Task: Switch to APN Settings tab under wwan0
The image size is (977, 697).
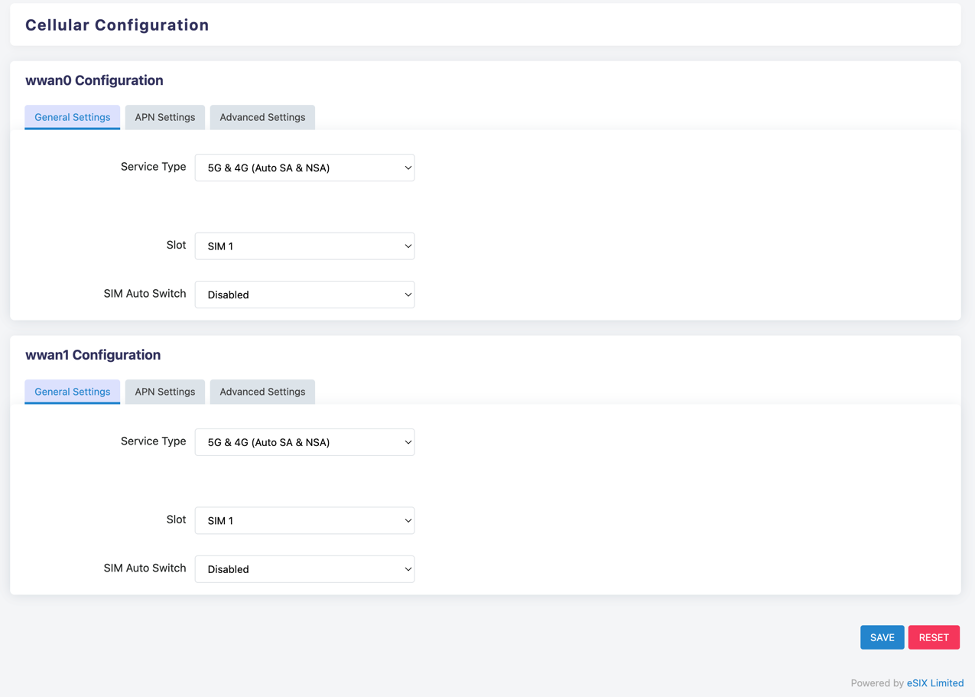Action: coord(164,117)
